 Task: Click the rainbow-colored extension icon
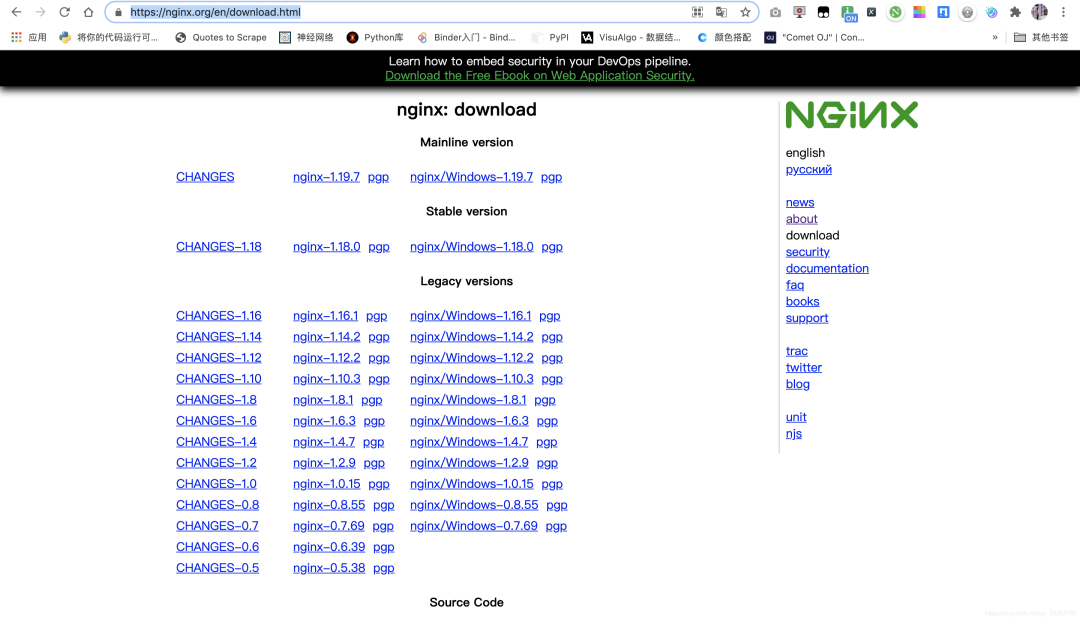click(920, 12)
